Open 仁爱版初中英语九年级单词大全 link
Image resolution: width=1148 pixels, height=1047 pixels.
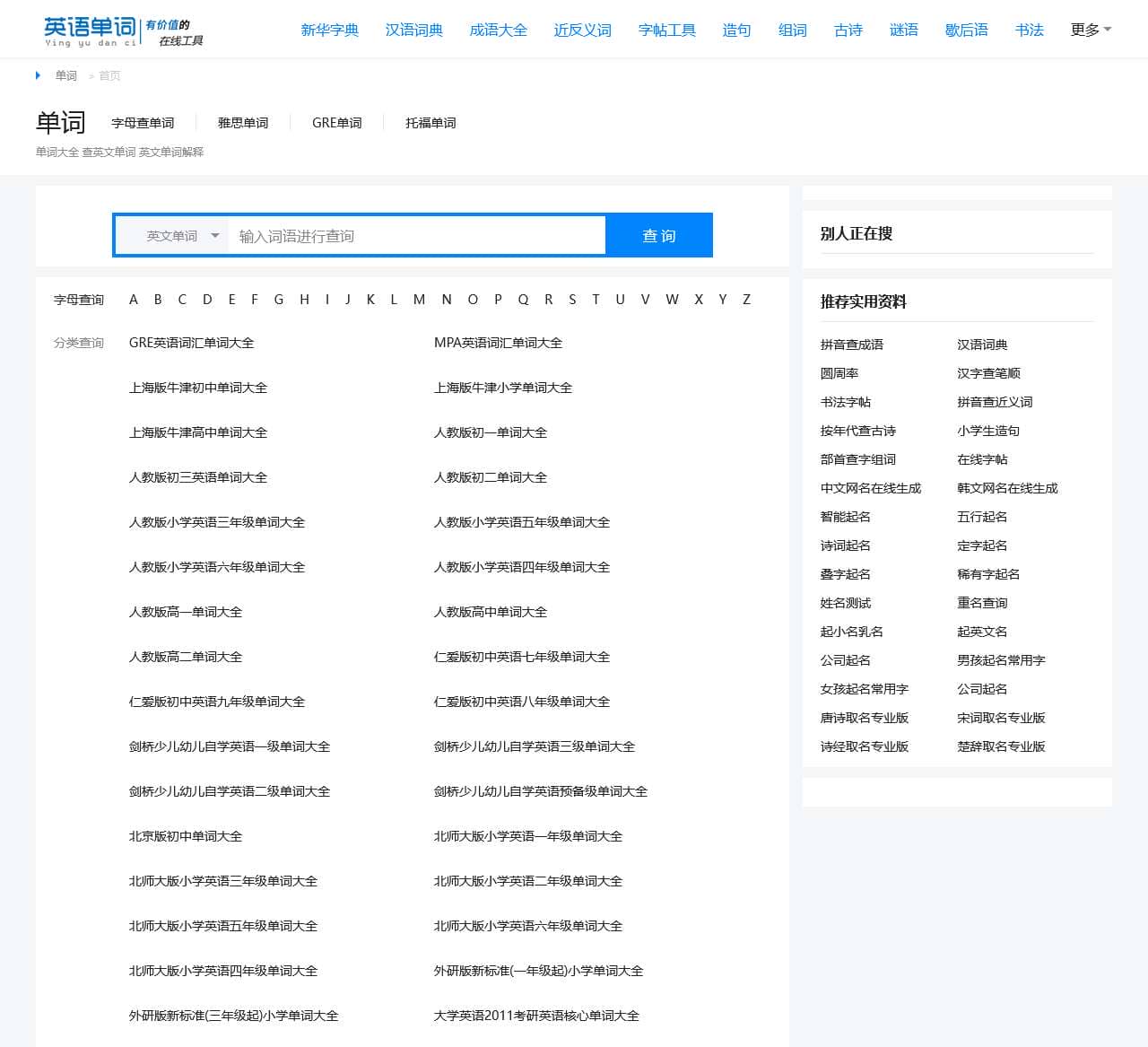[217, 702]
